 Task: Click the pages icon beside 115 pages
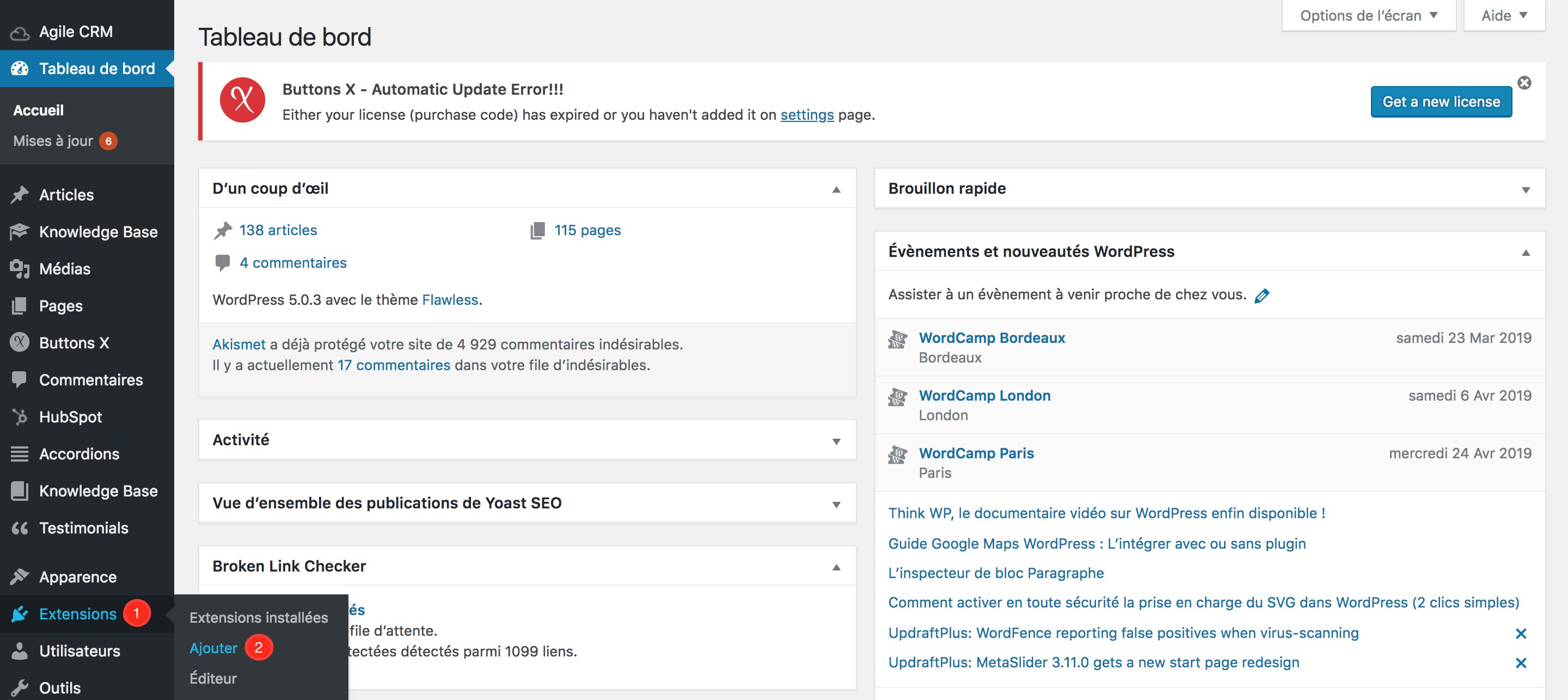pyautogui.click(x=537, y=231)
